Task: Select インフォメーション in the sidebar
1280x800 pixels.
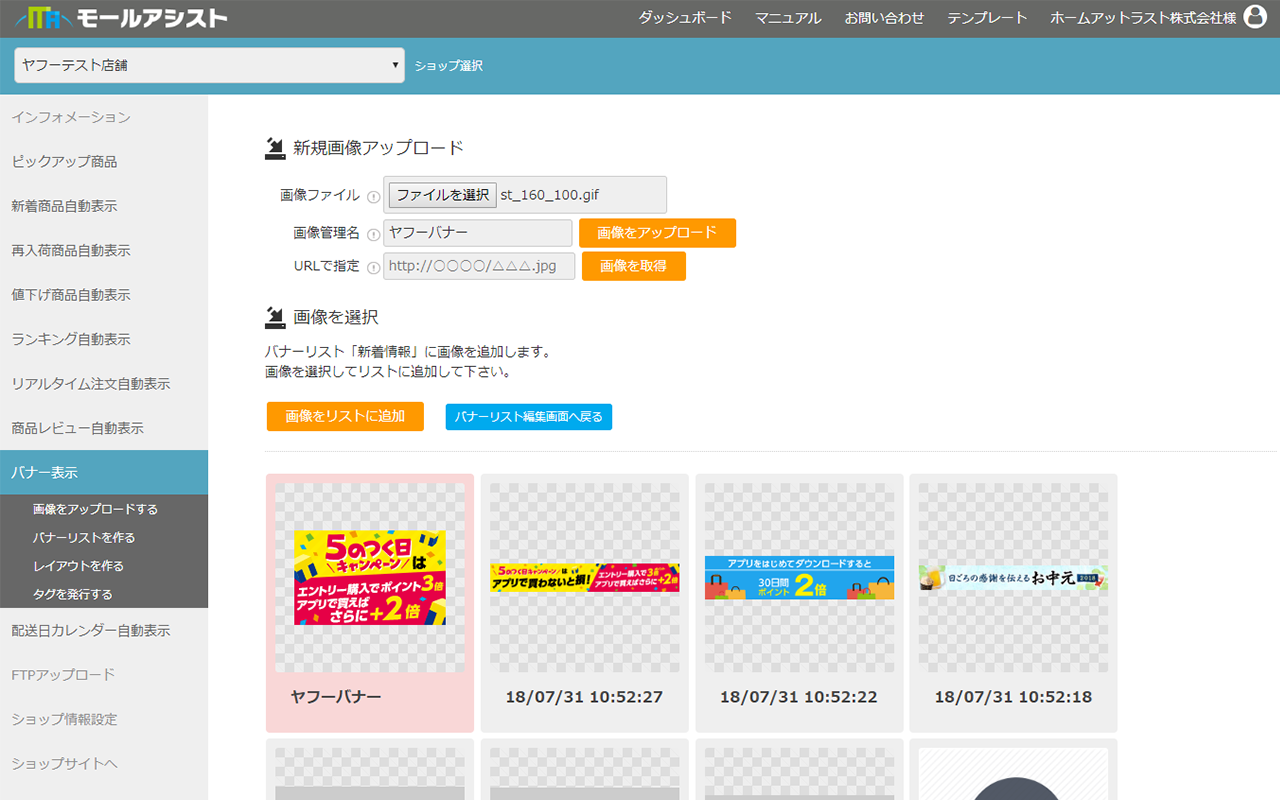Action: (104, 117)
